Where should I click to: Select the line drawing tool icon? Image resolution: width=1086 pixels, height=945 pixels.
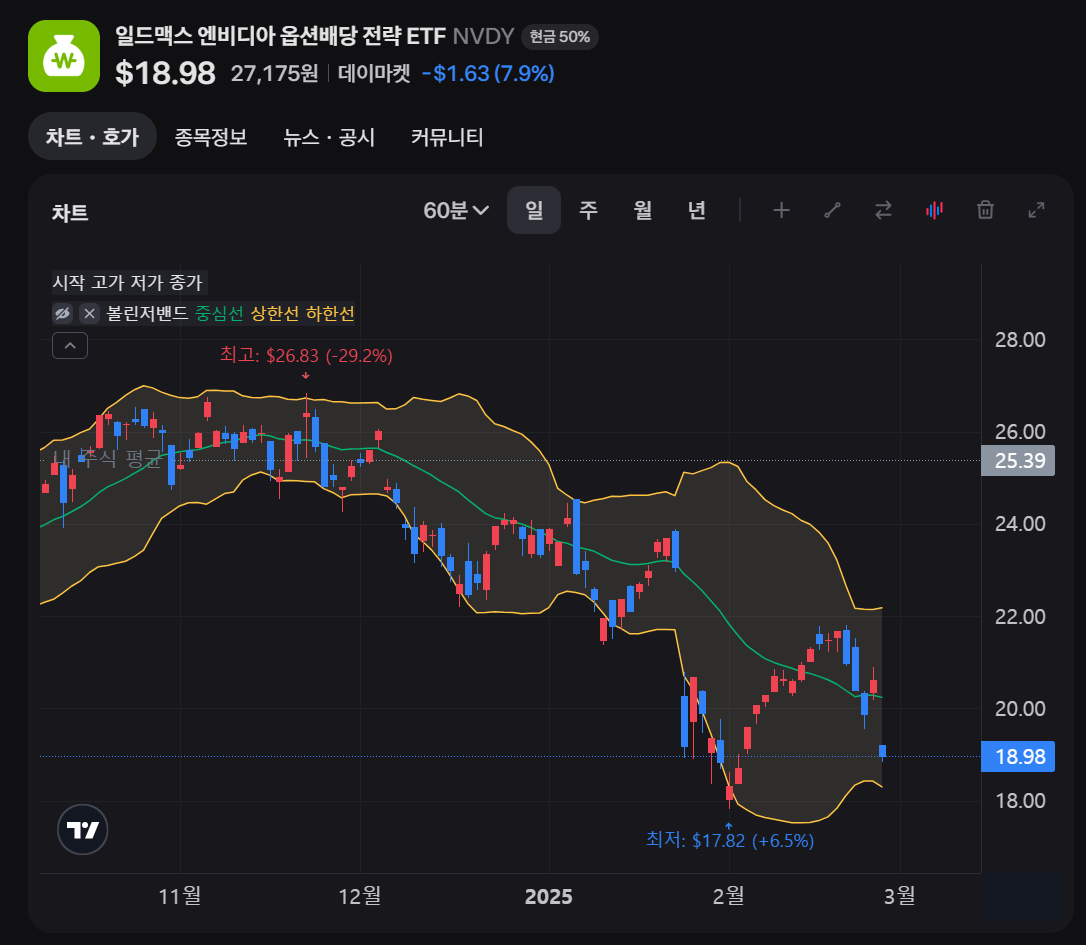[833, 210]
